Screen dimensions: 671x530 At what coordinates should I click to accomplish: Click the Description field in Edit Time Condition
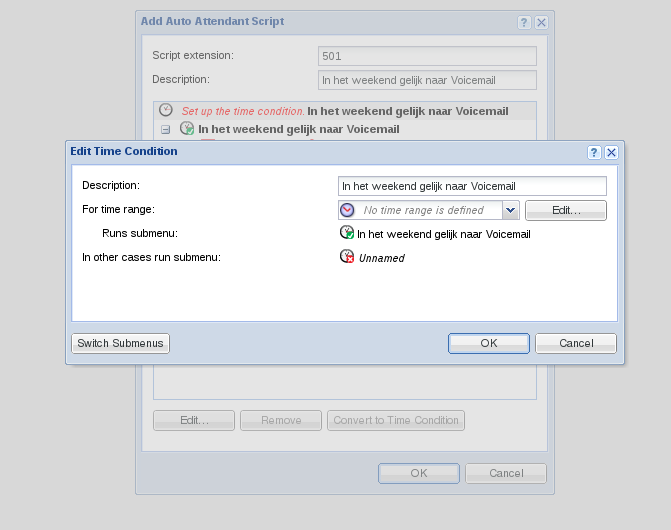(472, 186)
